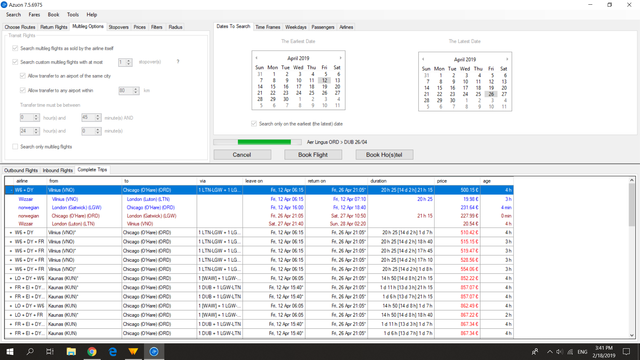Expand the trip priced 528.56 €
The height and width of the screenshot is (360, 640).
click(x=11, y=260)
